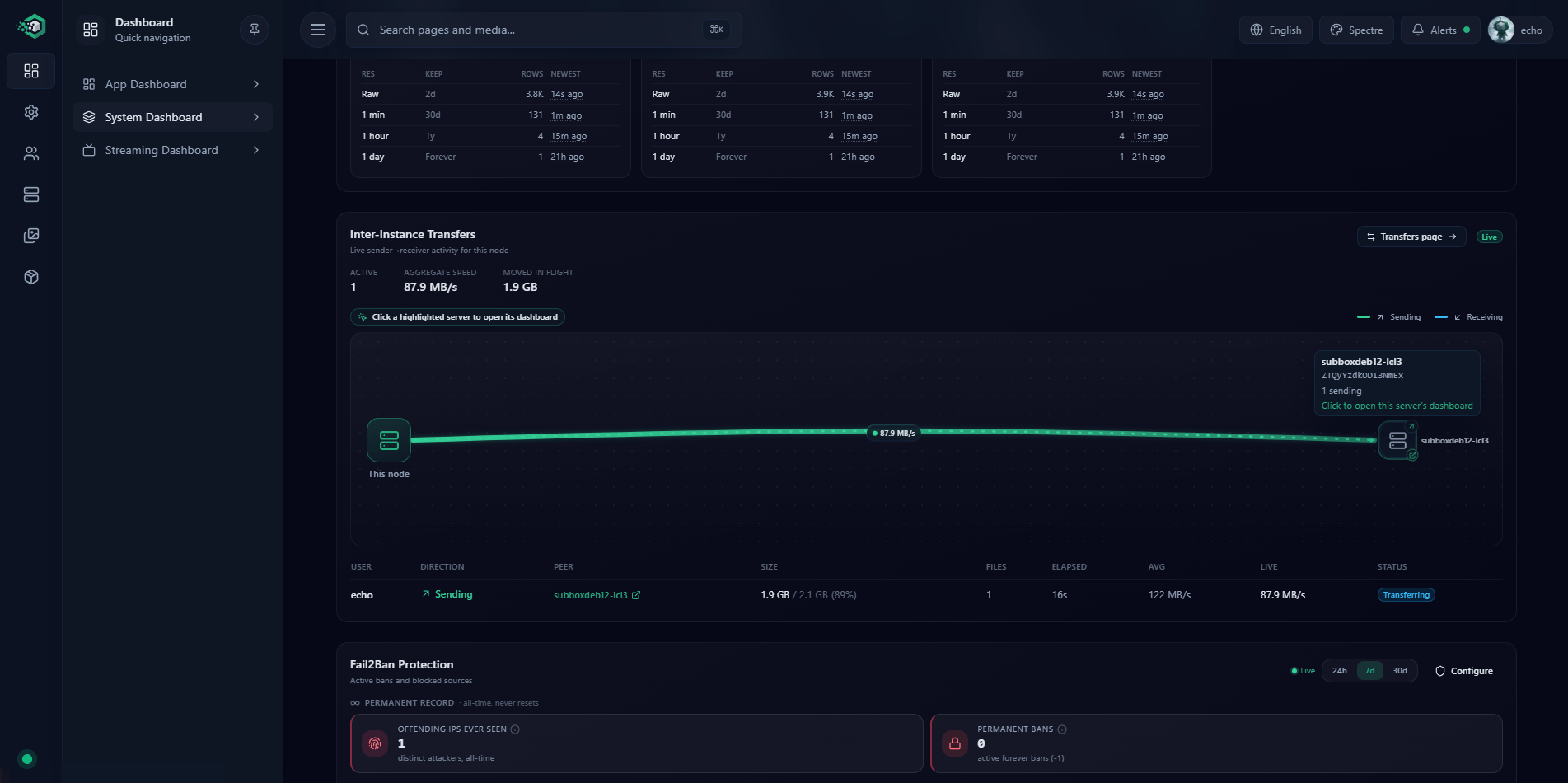Screen dimensions: 1568x783
Task: Click the Live speed cell 87.9 MB/s in echo row
Action: tap(1282, 595)
